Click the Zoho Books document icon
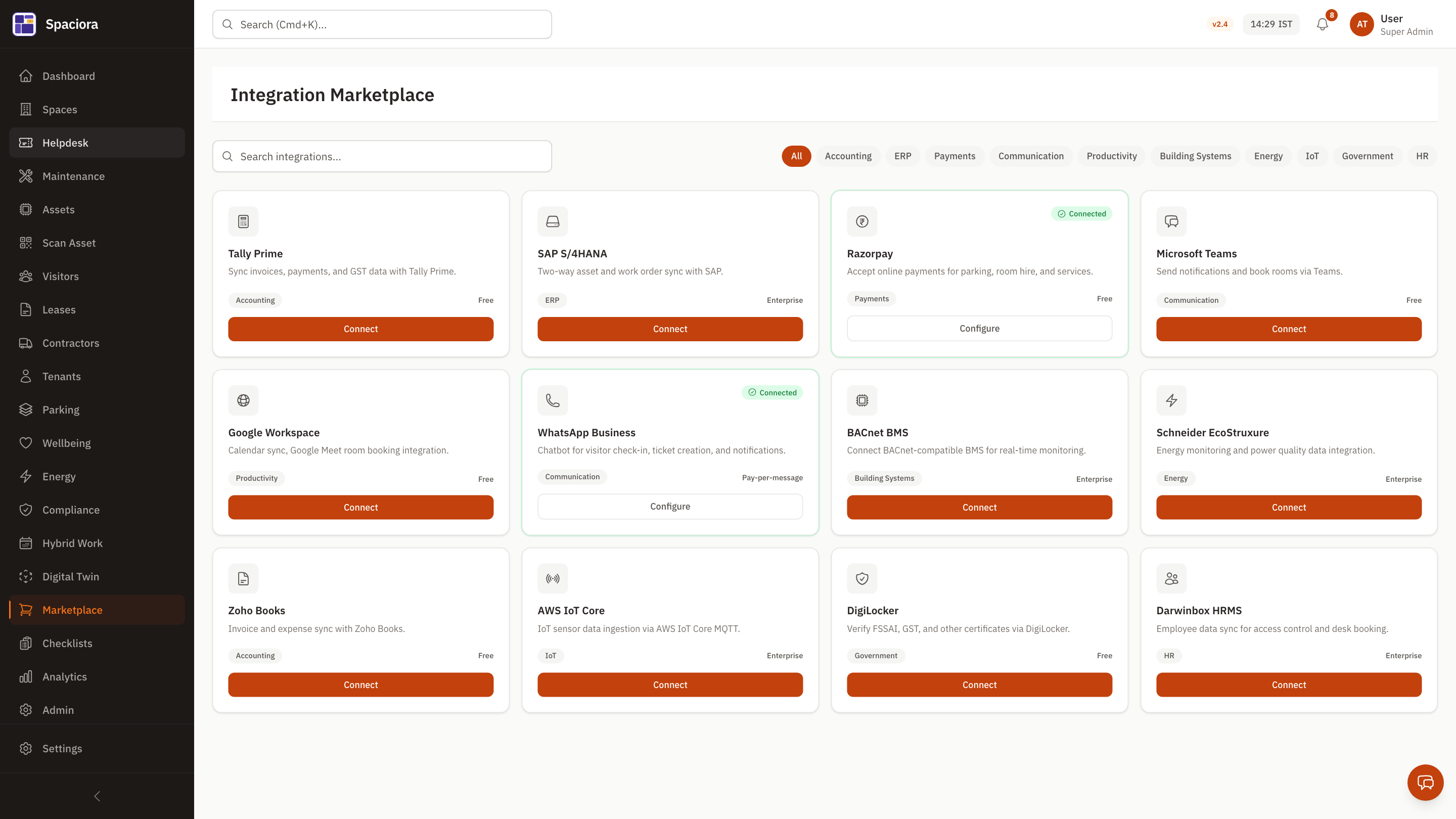Image resolution: width=1456 pixels, height=819 pixels. click(x=243, y=578)
